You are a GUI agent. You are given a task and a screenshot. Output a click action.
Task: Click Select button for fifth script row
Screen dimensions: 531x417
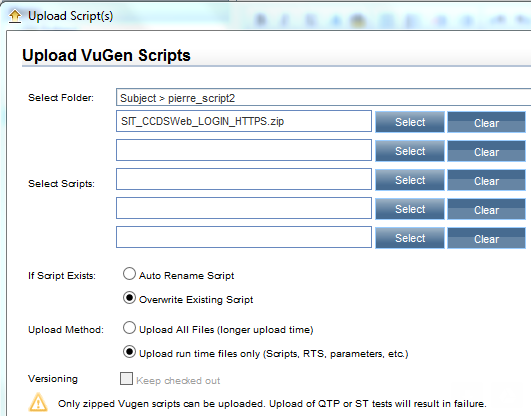410,238
